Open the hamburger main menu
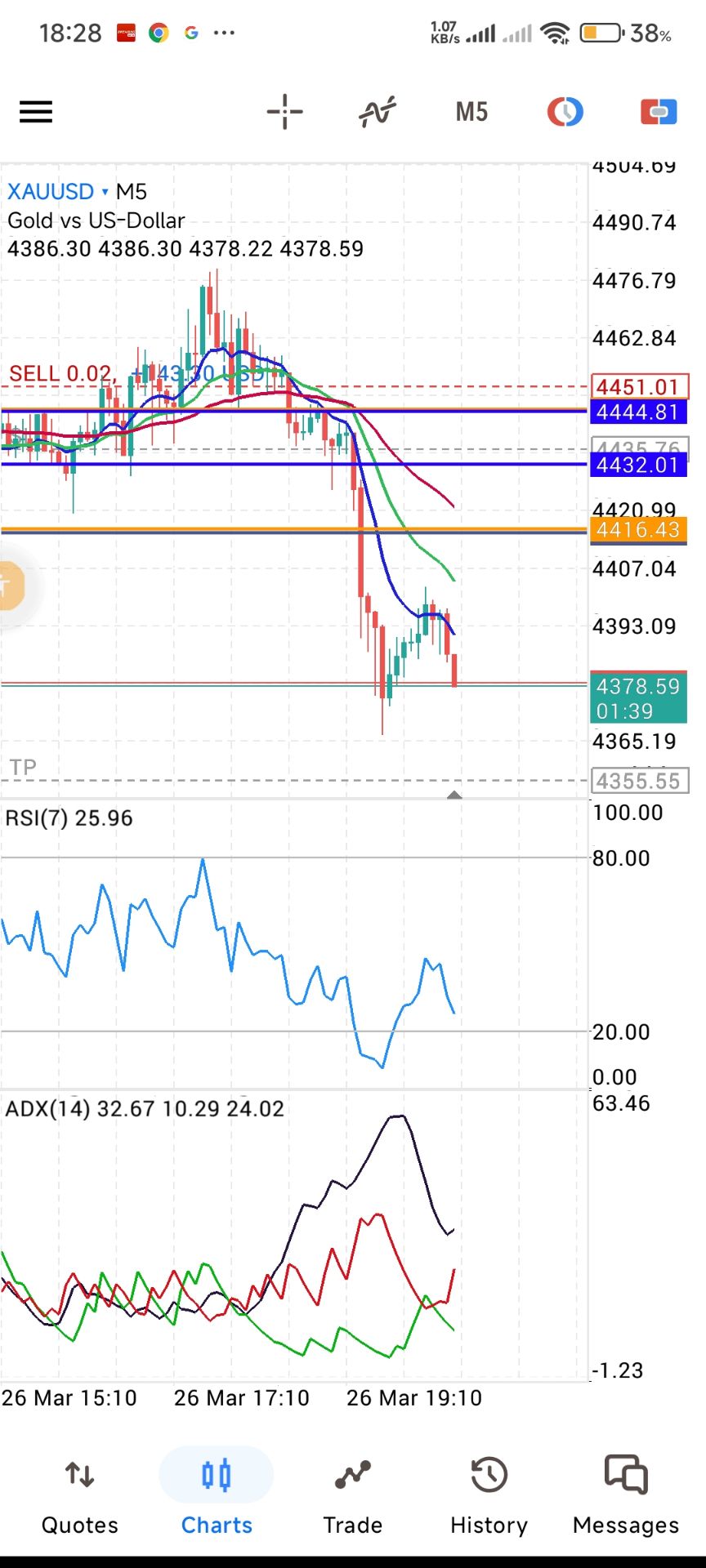 click(36, 112)
